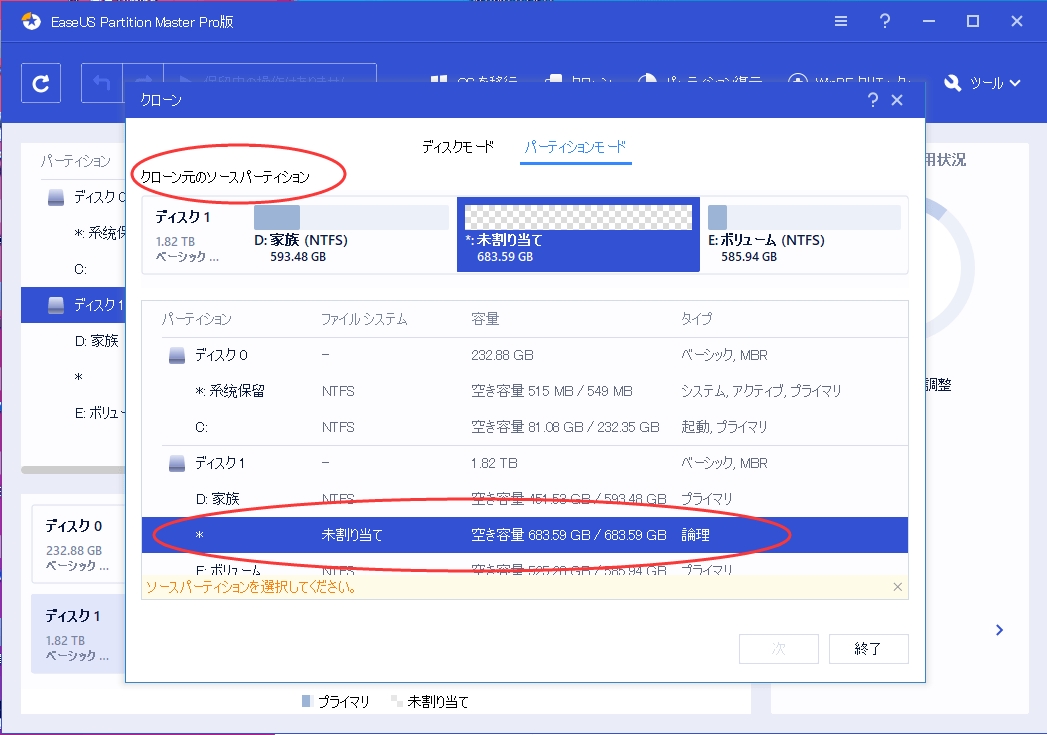
Task: Click the disk icon beside ディスク 0 in the dialog list
Action: 177,355
